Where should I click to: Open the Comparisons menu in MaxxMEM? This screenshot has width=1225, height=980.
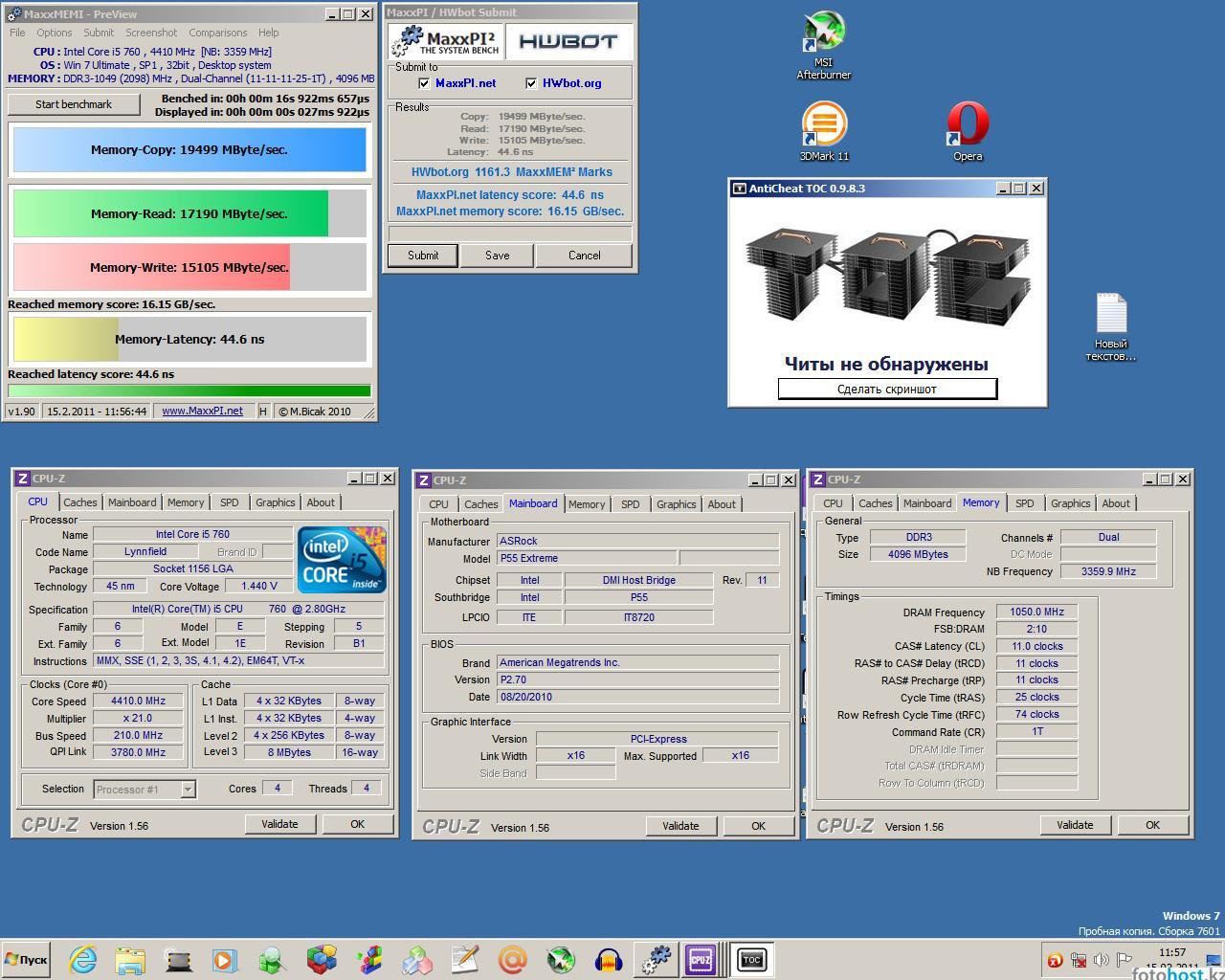click(x=218, y=33)
